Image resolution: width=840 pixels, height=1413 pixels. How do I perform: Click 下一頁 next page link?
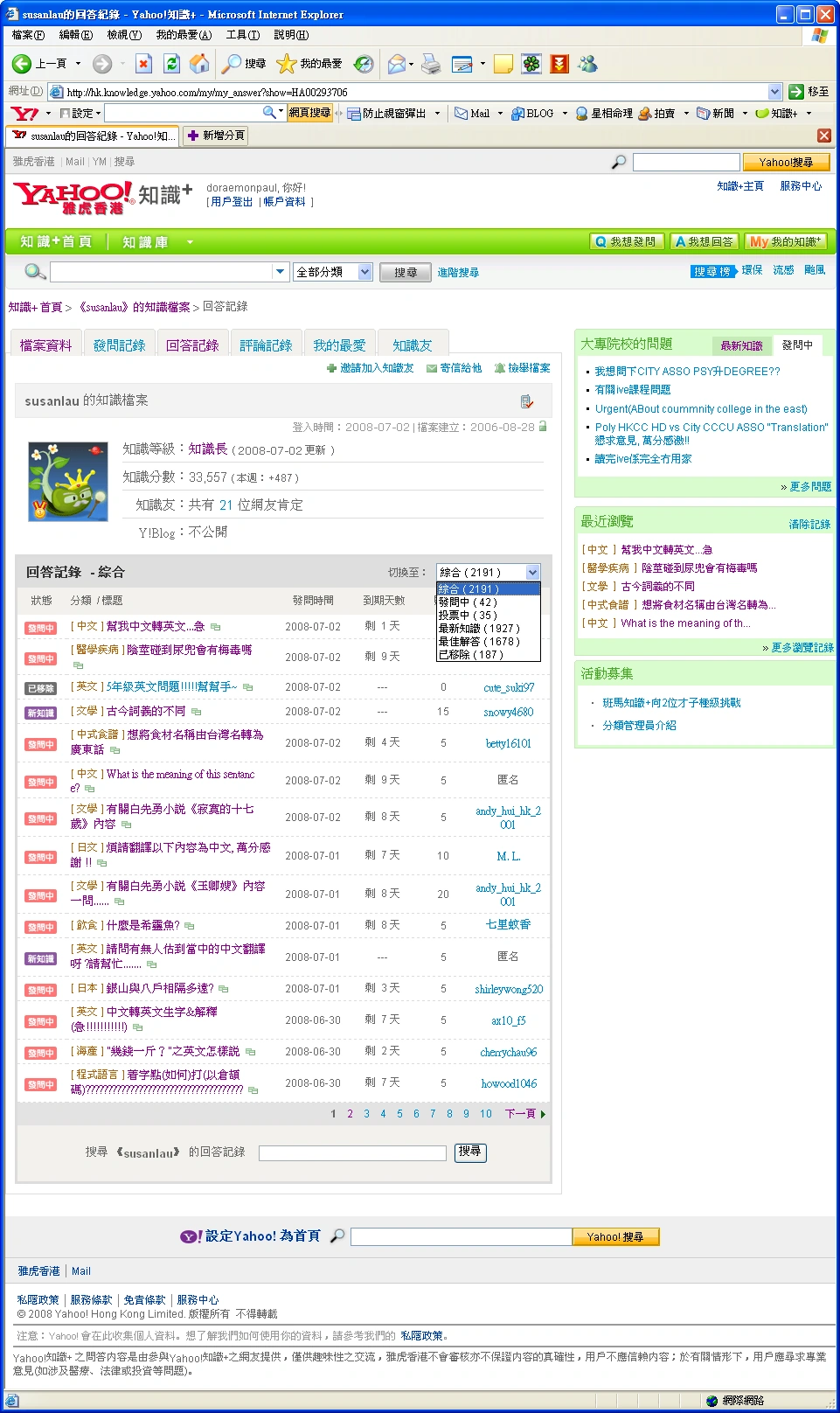[x=524, y=1114]
